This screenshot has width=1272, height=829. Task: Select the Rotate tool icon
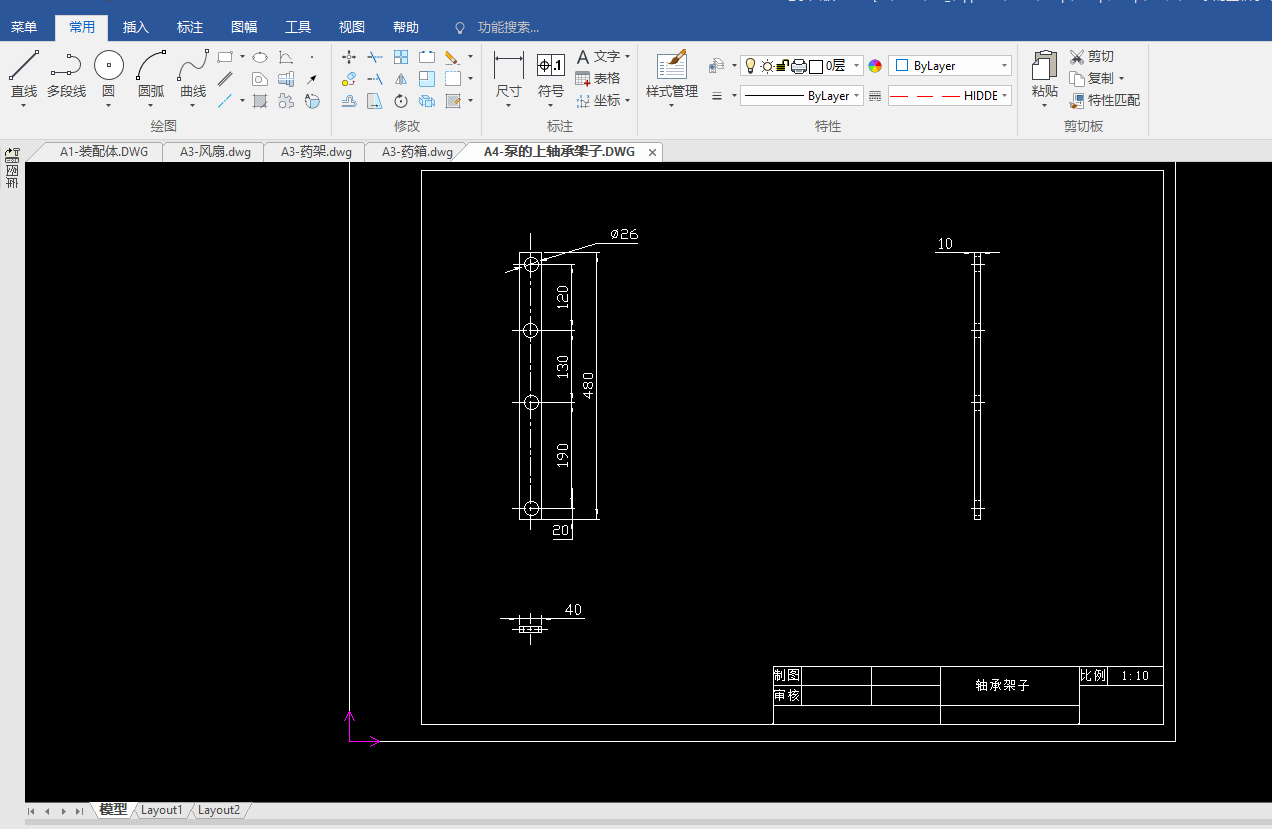(401, 100)
